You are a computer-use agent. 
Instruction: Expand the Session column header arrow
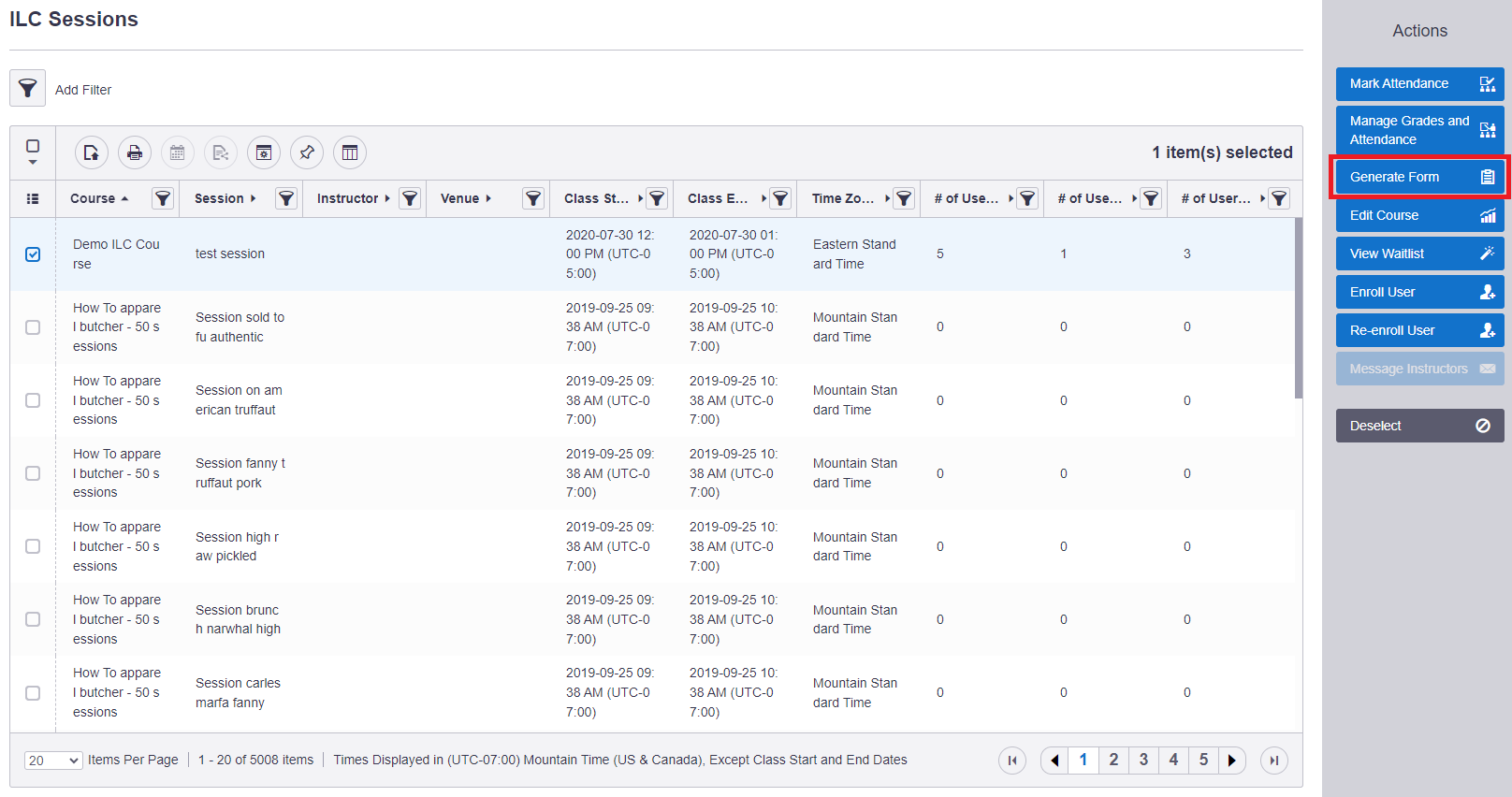[x=253, y=198]
